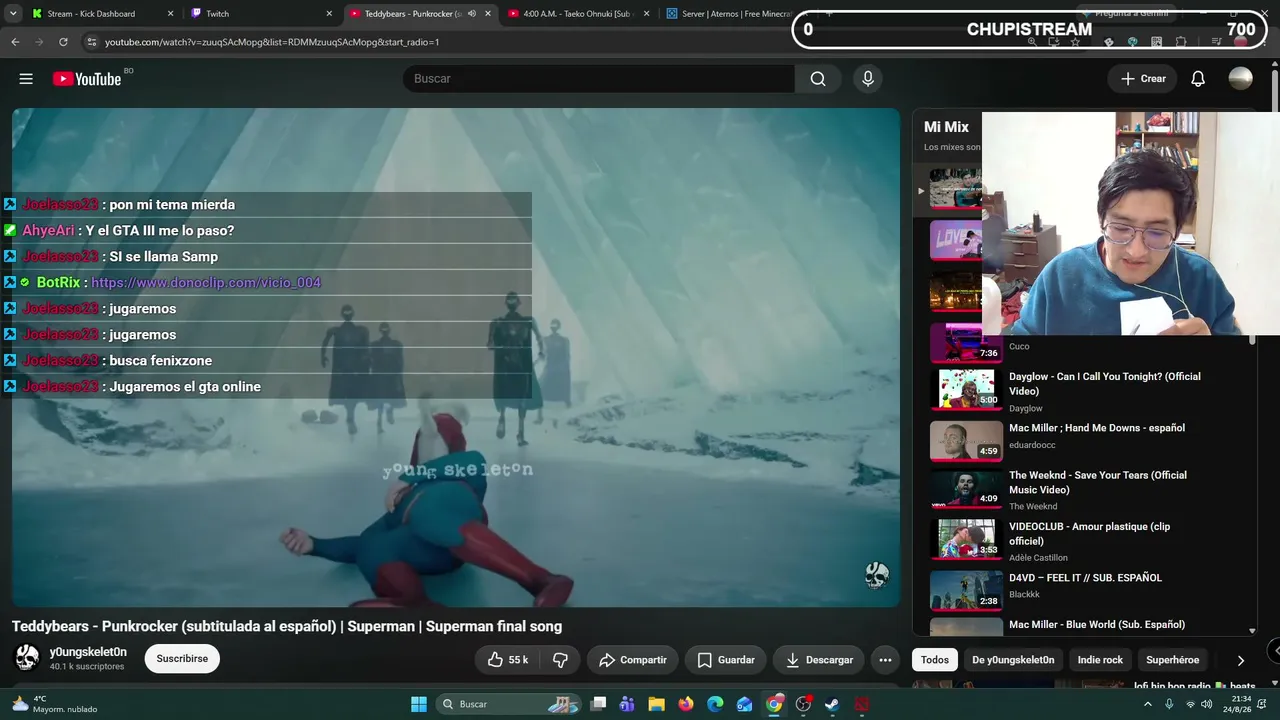Launch Firefox from the taskbar
This screenshot has height=720, width=1280.
tap(686, 704)
